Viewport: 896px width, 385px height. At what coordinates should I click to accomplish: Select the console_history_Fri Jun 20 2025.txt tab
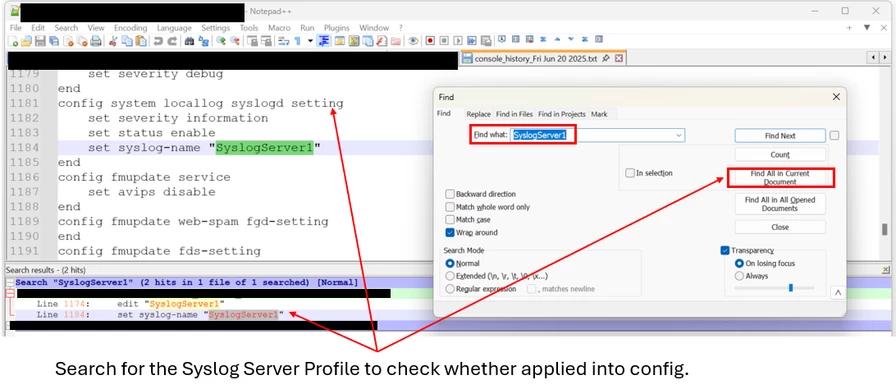(x=543, y=58)
